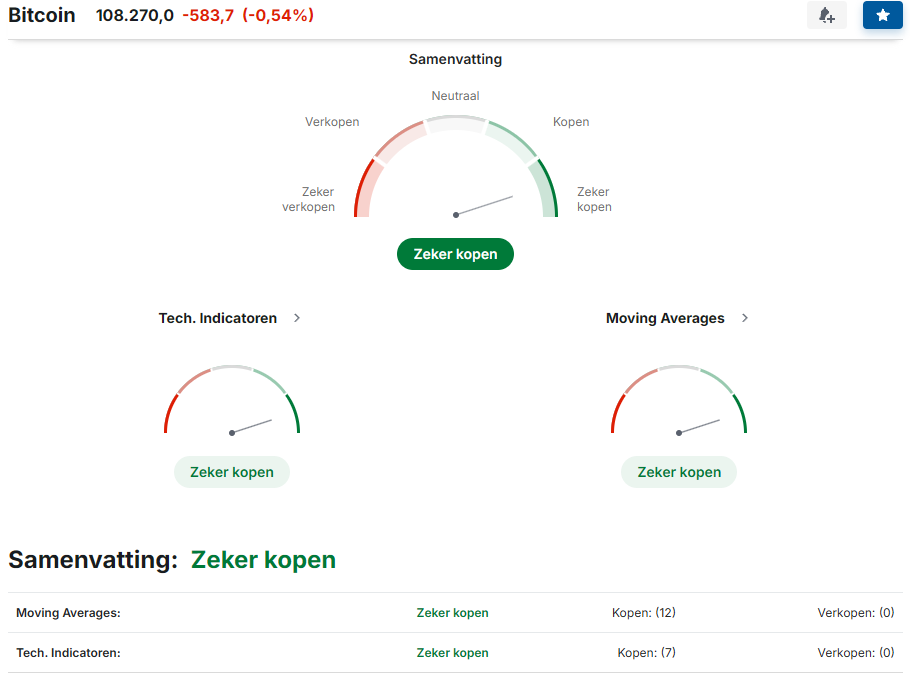Click the Neutraal gauge label
910x677 pixels.
[456, 96]
